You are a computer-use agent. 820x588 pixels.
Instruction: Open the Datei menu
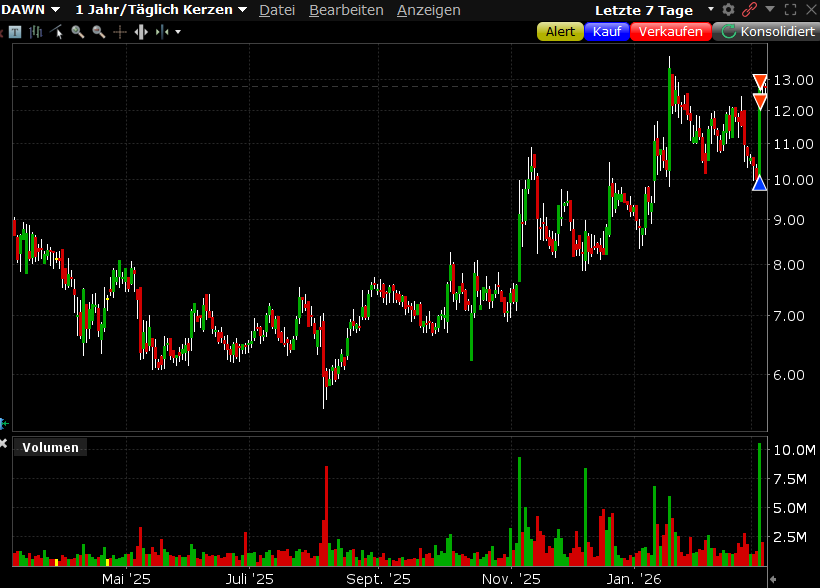(276, 10)
